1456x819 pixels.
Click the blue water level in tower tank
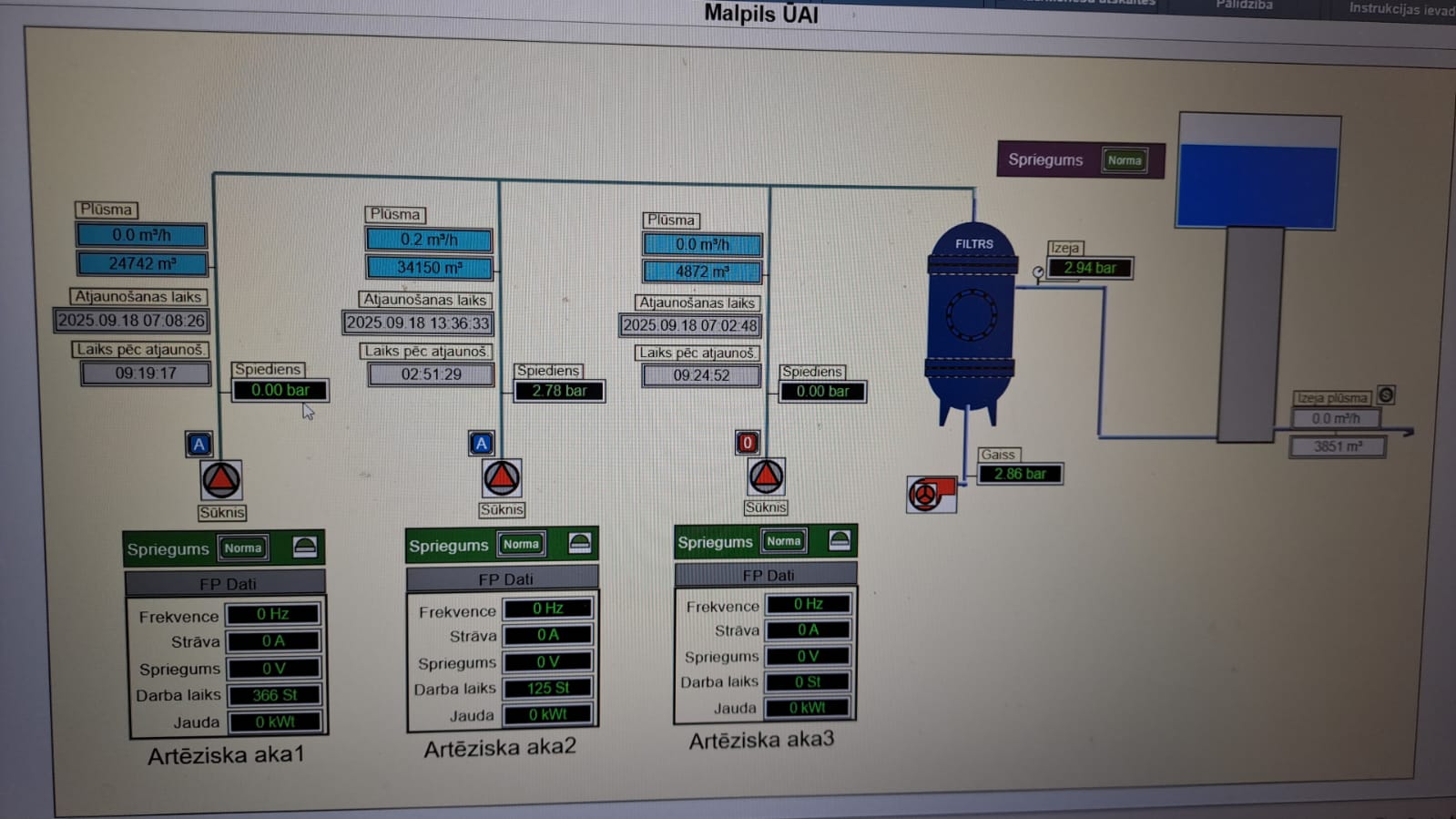[x=1257, y=186]
